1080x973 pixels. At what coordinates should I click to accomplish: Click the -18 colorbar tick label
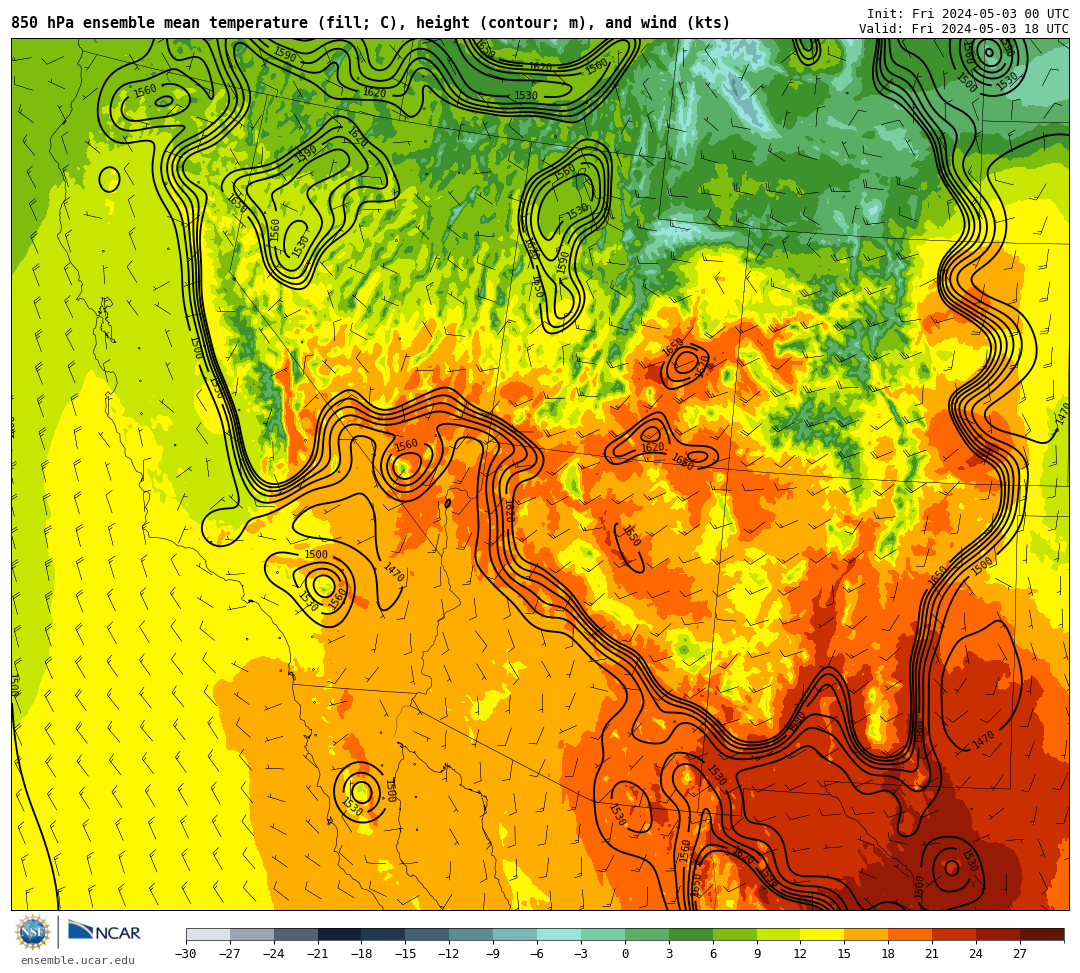tap(362, 954)
